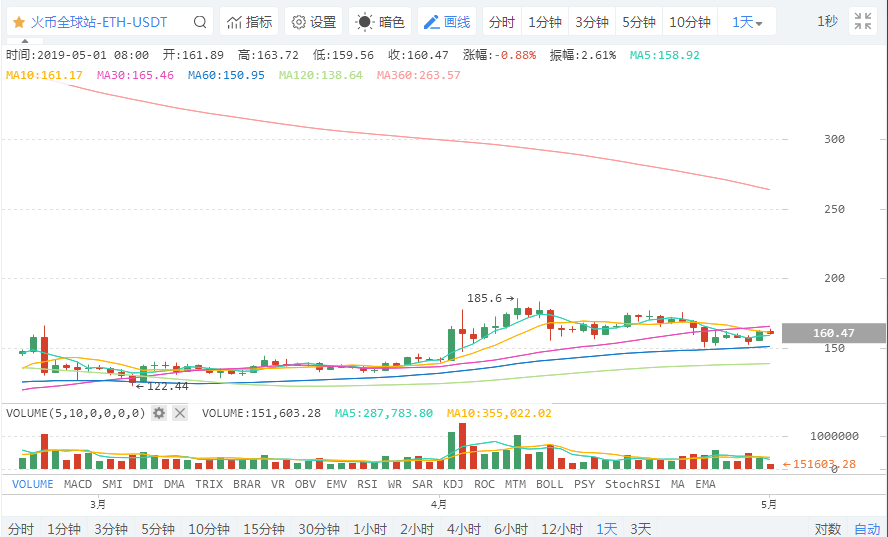Click the MA5:158.92 legend label
The height and width of the screenshot is (537, 888).
tap(665, 55)
